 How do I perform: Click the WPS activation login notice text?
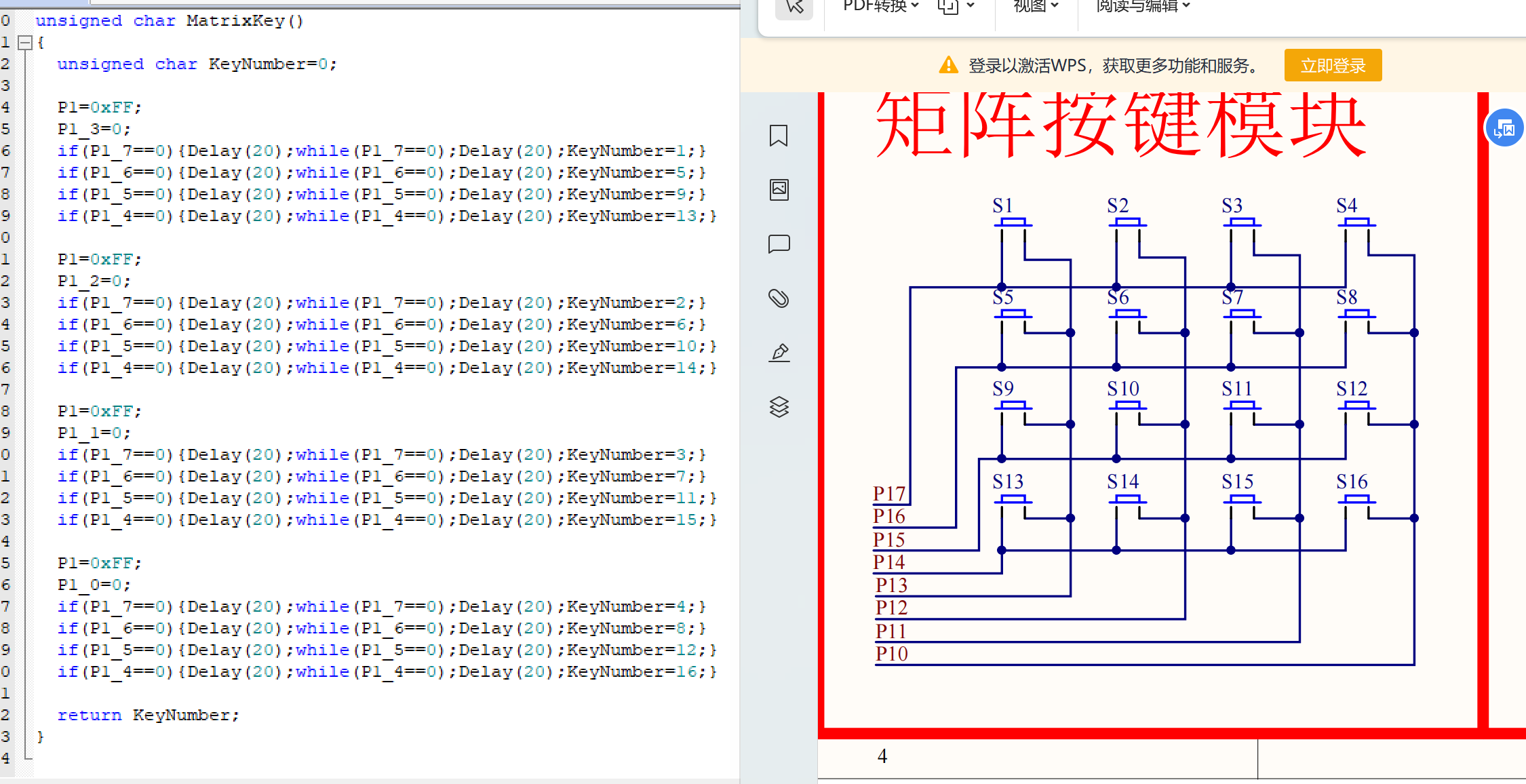click(1114, 66)
